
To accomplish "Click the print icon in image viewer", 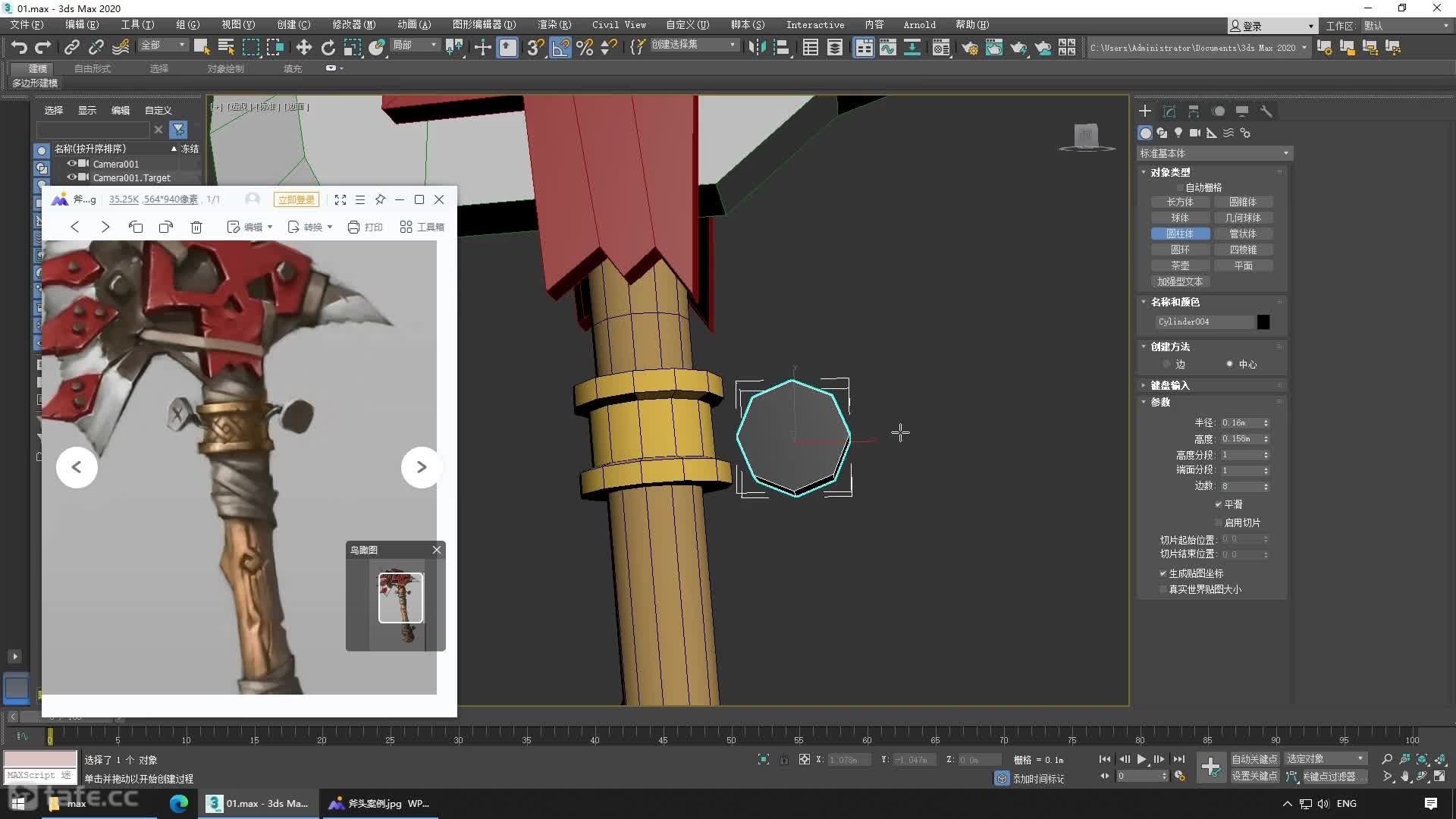I will [365, 227].
